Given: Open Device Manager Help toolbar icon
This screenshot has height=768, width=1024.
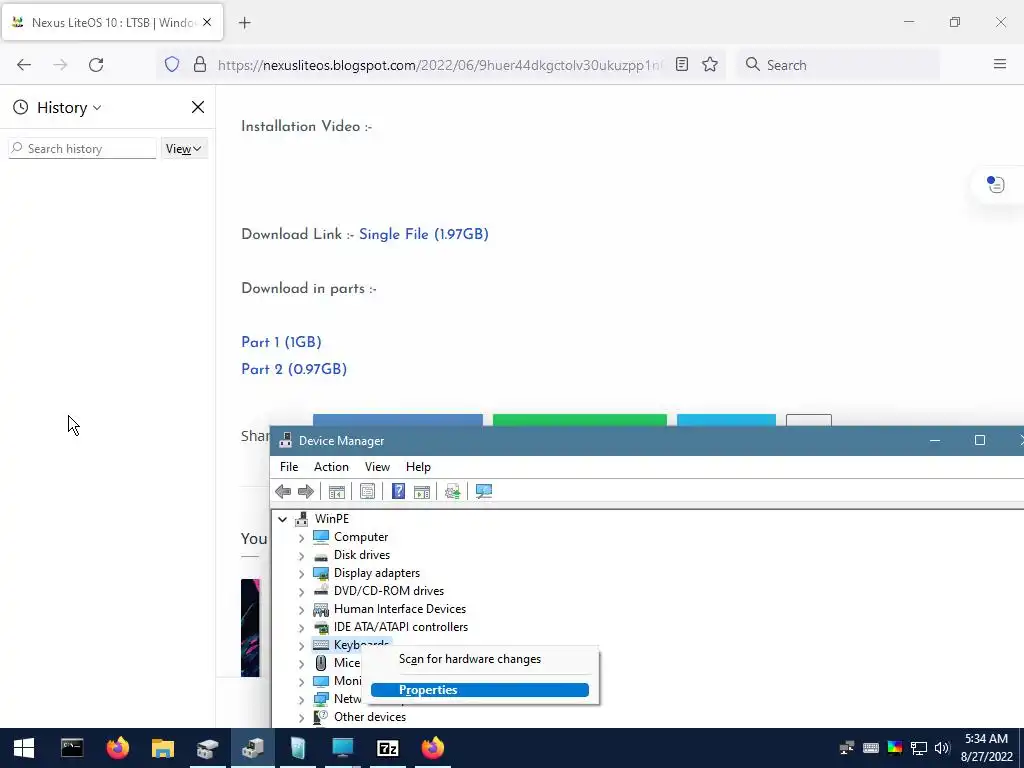Looking at the screenshot, I should pyautogui.click(x=398, y=491).
